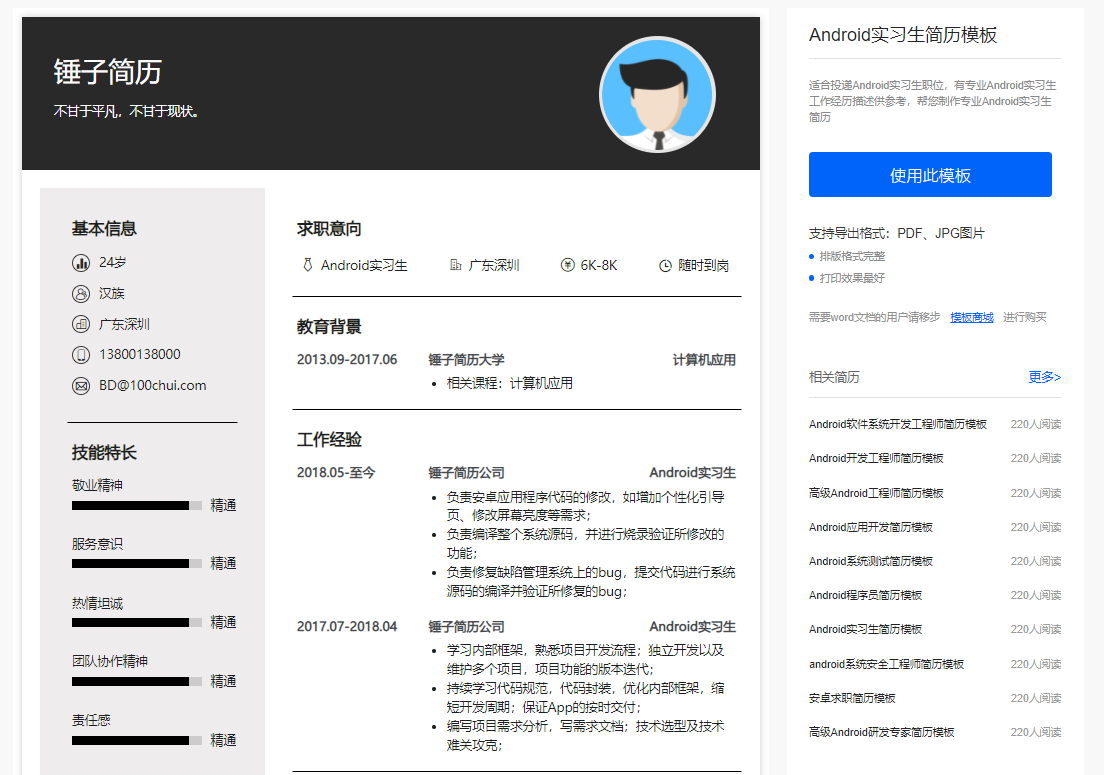Viewport: 1104px width, 775px height.
Task: Click the yen salary icon beside 6K-8K
Action: click(x=567, y=265)
